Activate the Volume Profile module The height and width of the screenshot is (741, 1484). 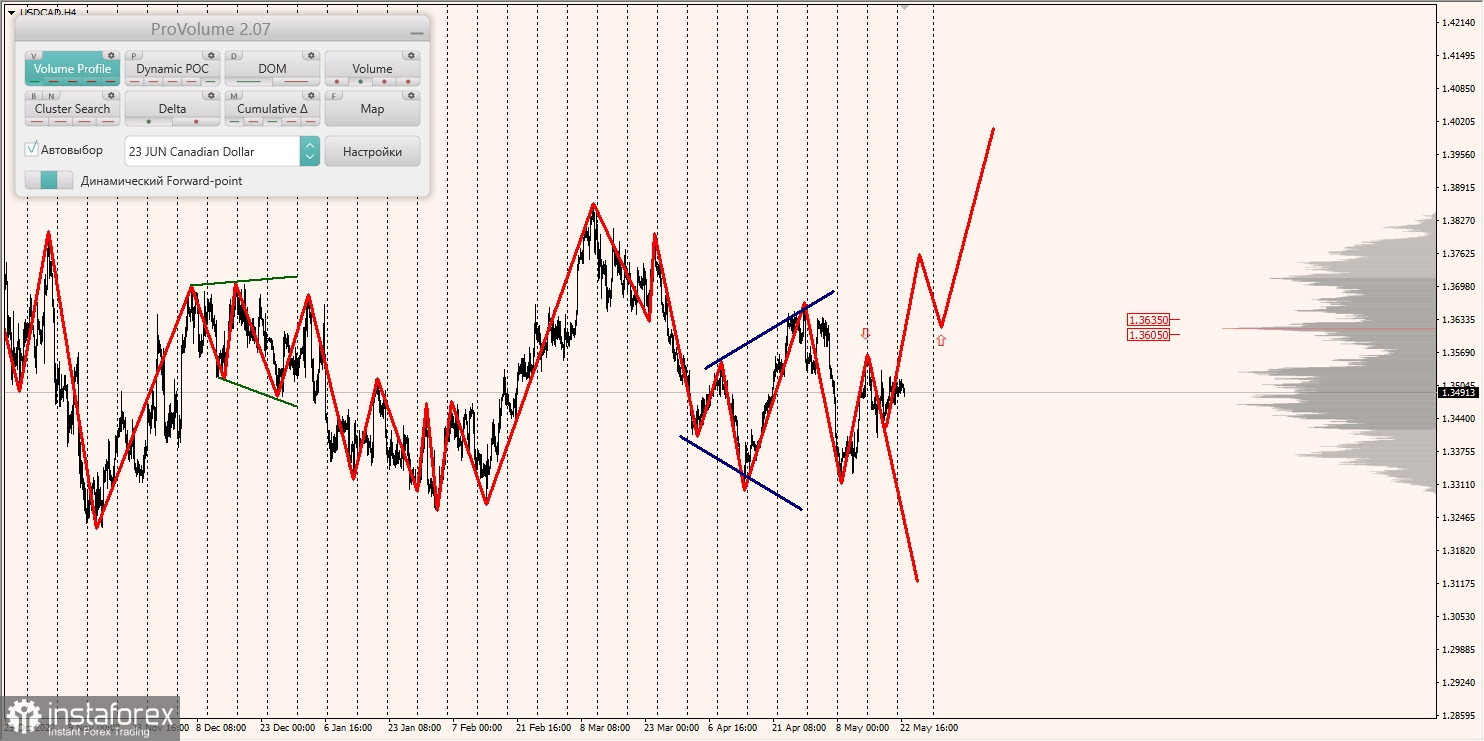72,69
